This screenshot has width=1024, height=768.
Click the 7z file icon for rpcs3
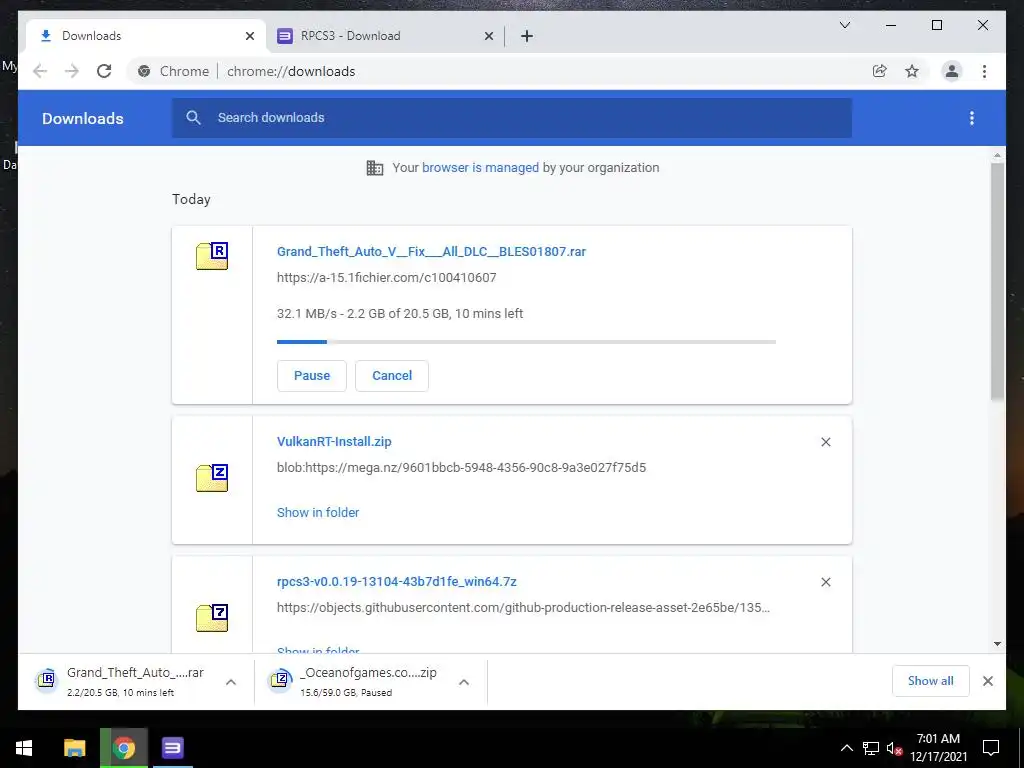[x=212, y=618]
